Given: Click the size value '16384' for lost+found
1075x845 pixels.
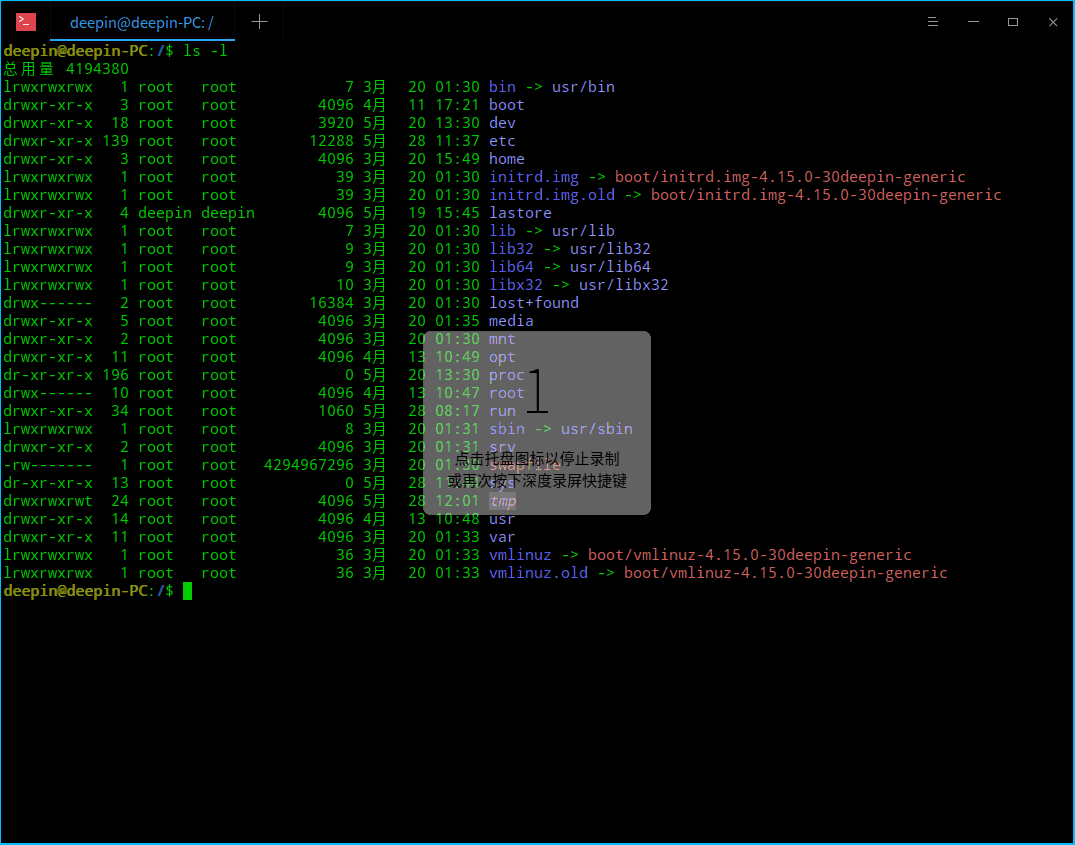Looking at the screenshot, I should coord(331,303).
